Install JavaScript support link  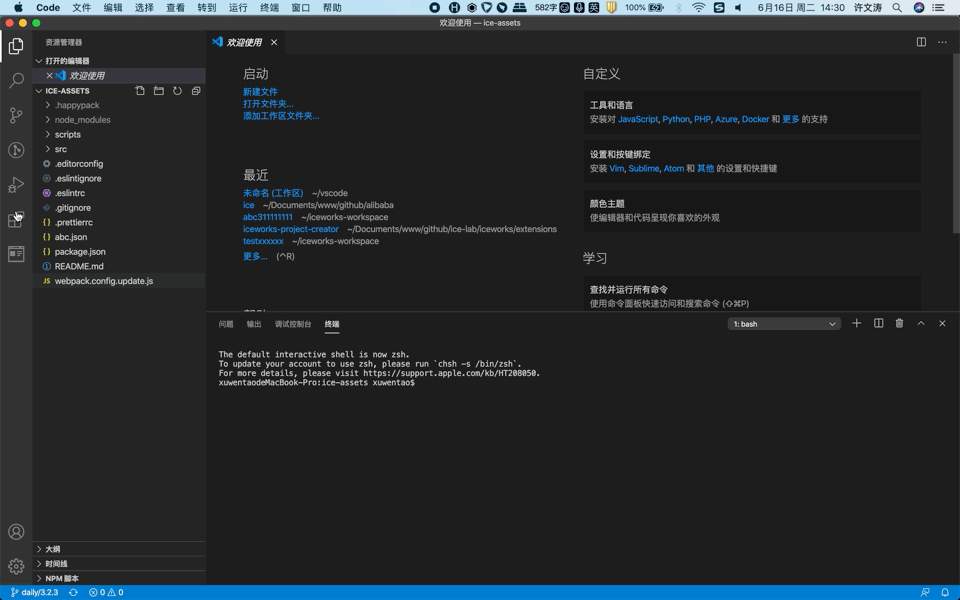point(638,119)
